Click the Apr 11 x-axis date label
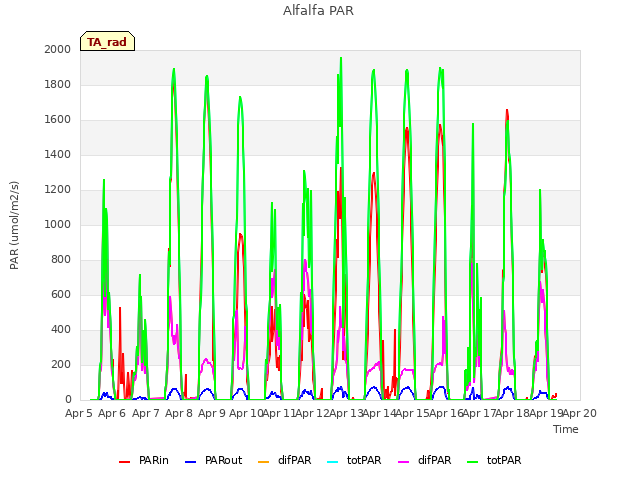 coord(279,413)
